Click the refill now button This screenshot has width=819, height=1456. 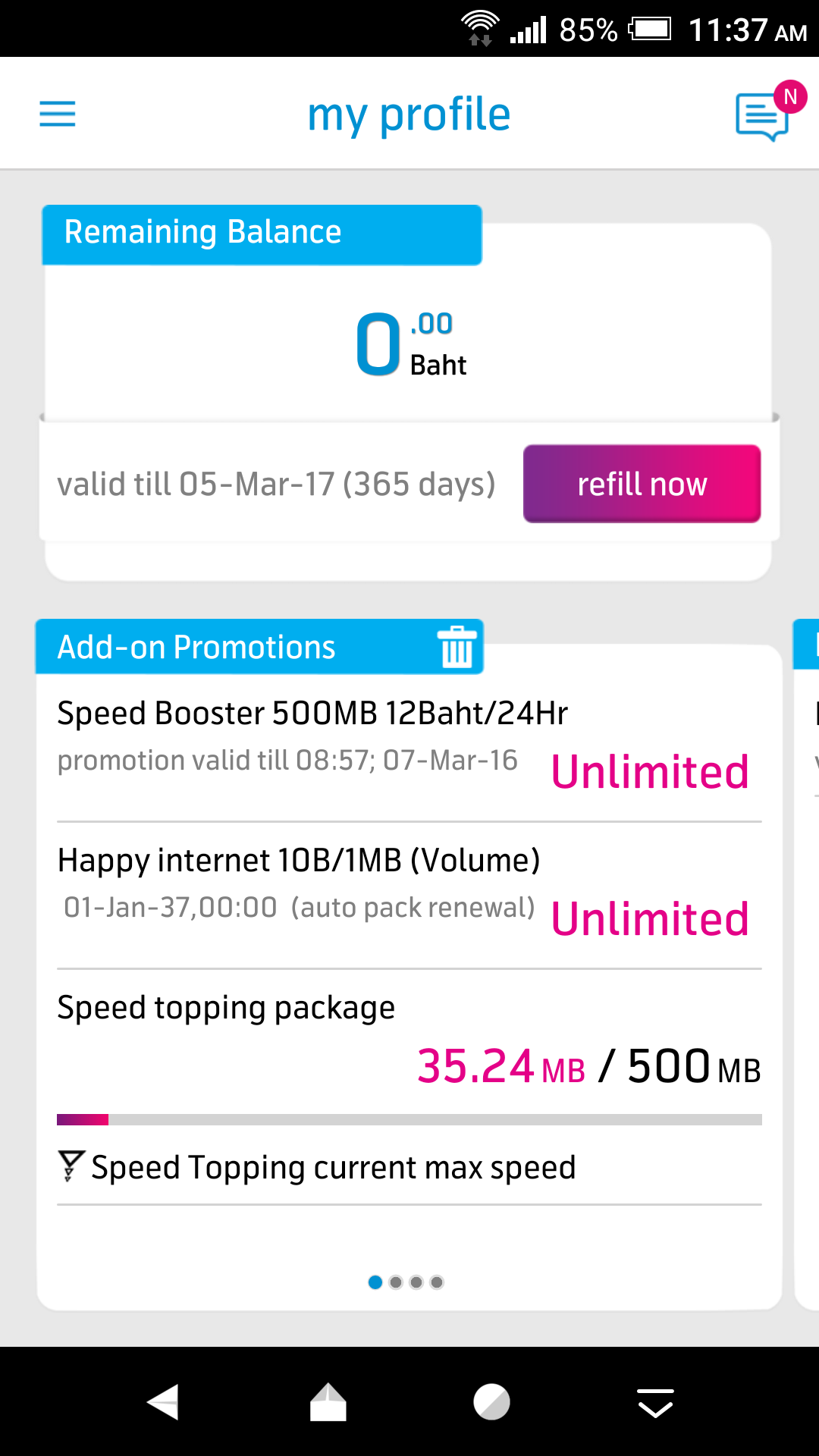(642, 484)
